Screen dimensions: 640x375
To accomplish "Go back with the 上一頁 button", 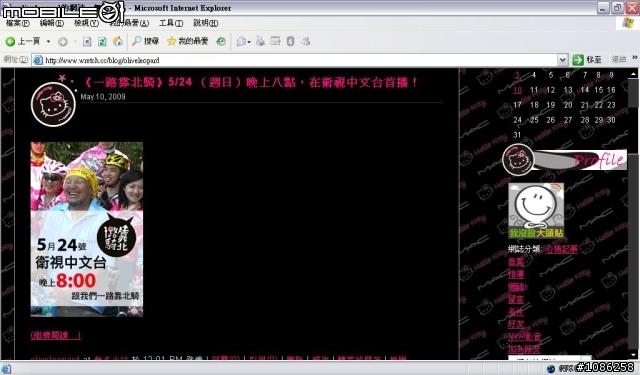I will 22,41.
